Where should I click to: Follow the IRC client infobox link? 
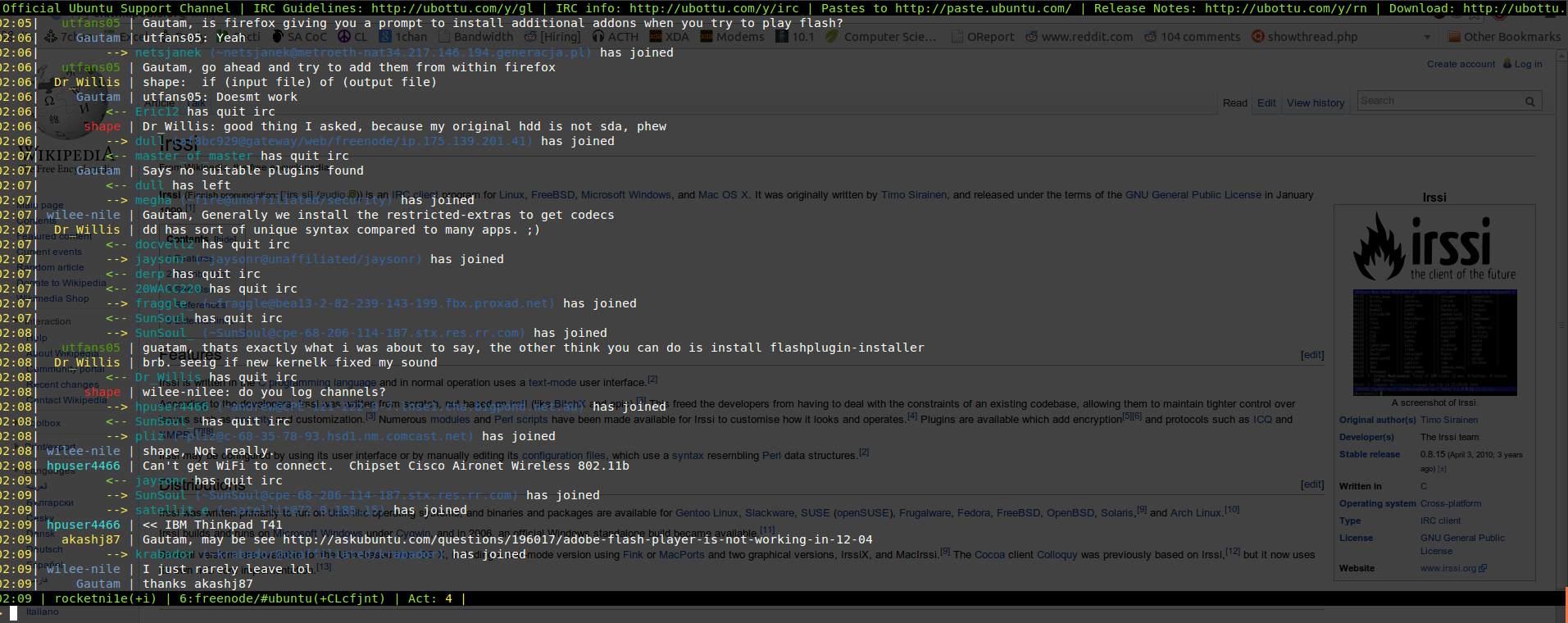coord(1440,521)
